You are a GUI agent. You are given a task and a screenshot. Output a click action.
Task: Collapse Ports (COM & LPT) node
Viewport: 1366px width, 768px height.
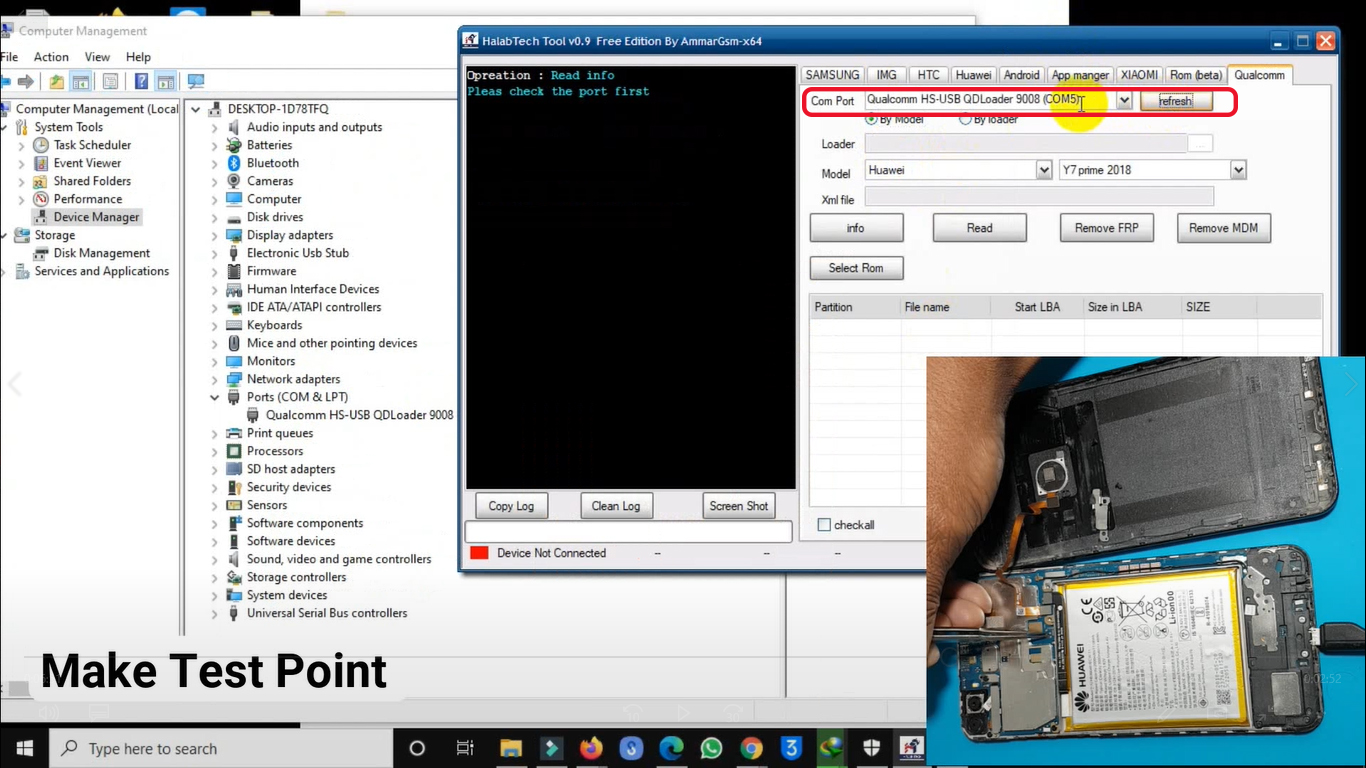[x=214, y=397]
